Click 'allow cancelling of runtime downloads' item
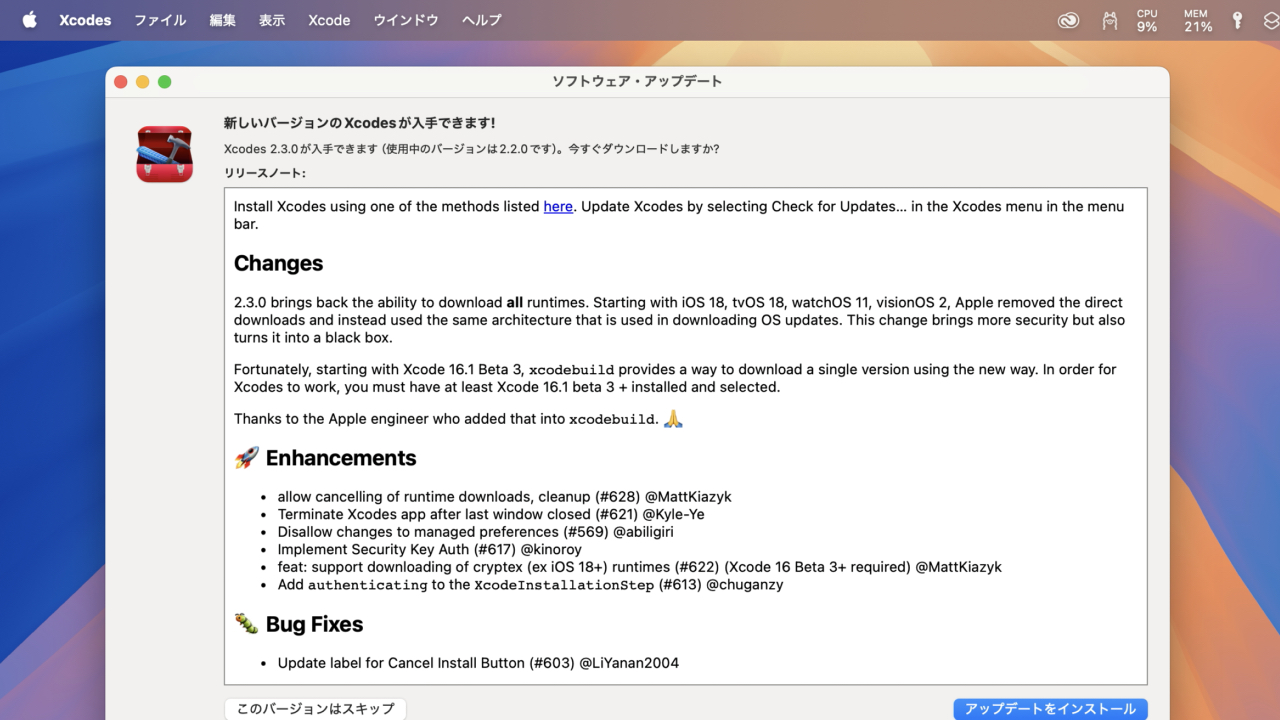The height and width of the screenshot is (720, 1280). [505, 497]
